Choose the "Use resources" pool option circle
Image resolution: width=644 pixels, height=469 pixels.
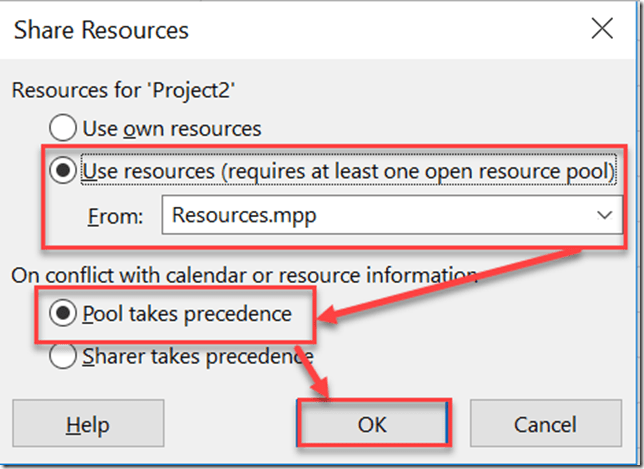coord(63,171)
